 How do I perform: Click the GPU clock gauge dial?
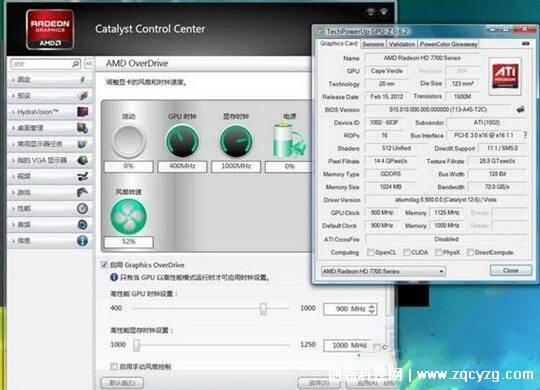pyautogui.click(x=182, y=141)
